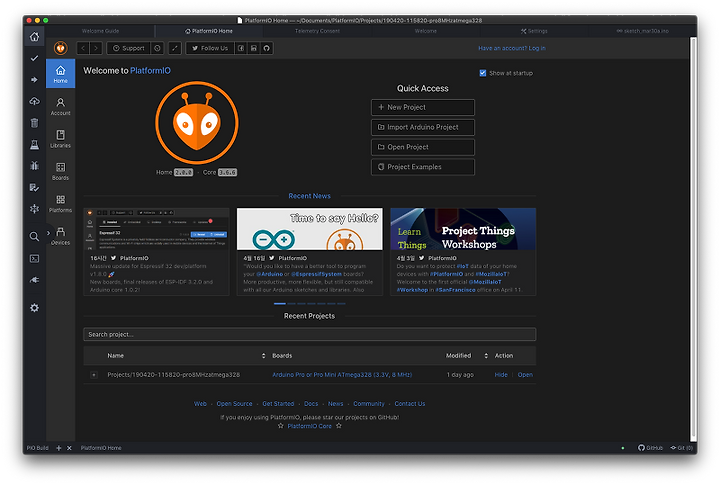Click the New Project button
720x485 pixels.
pyautogui.click(x=423, y=107)
